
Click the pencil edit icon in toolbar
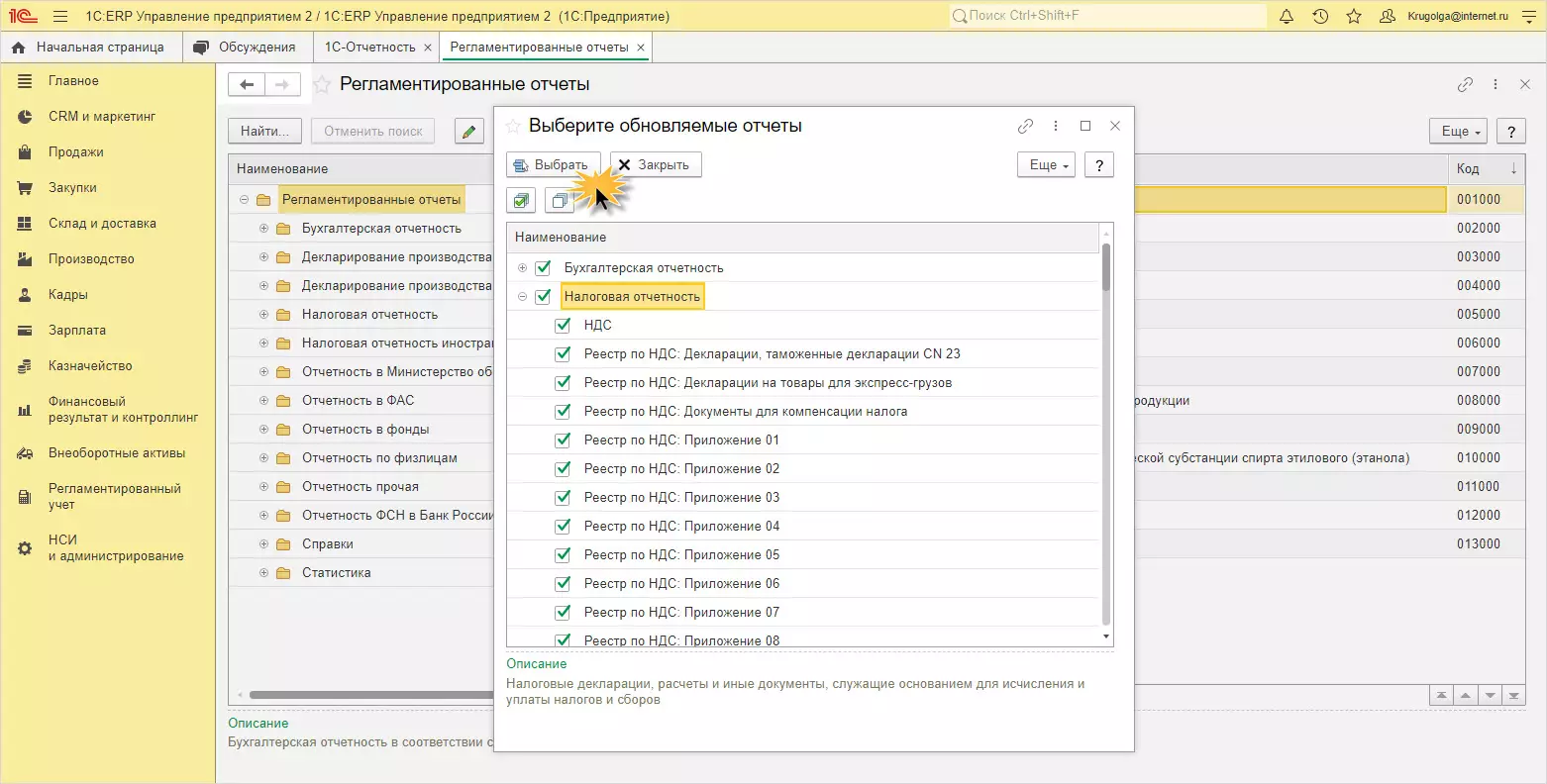[469, 131]
